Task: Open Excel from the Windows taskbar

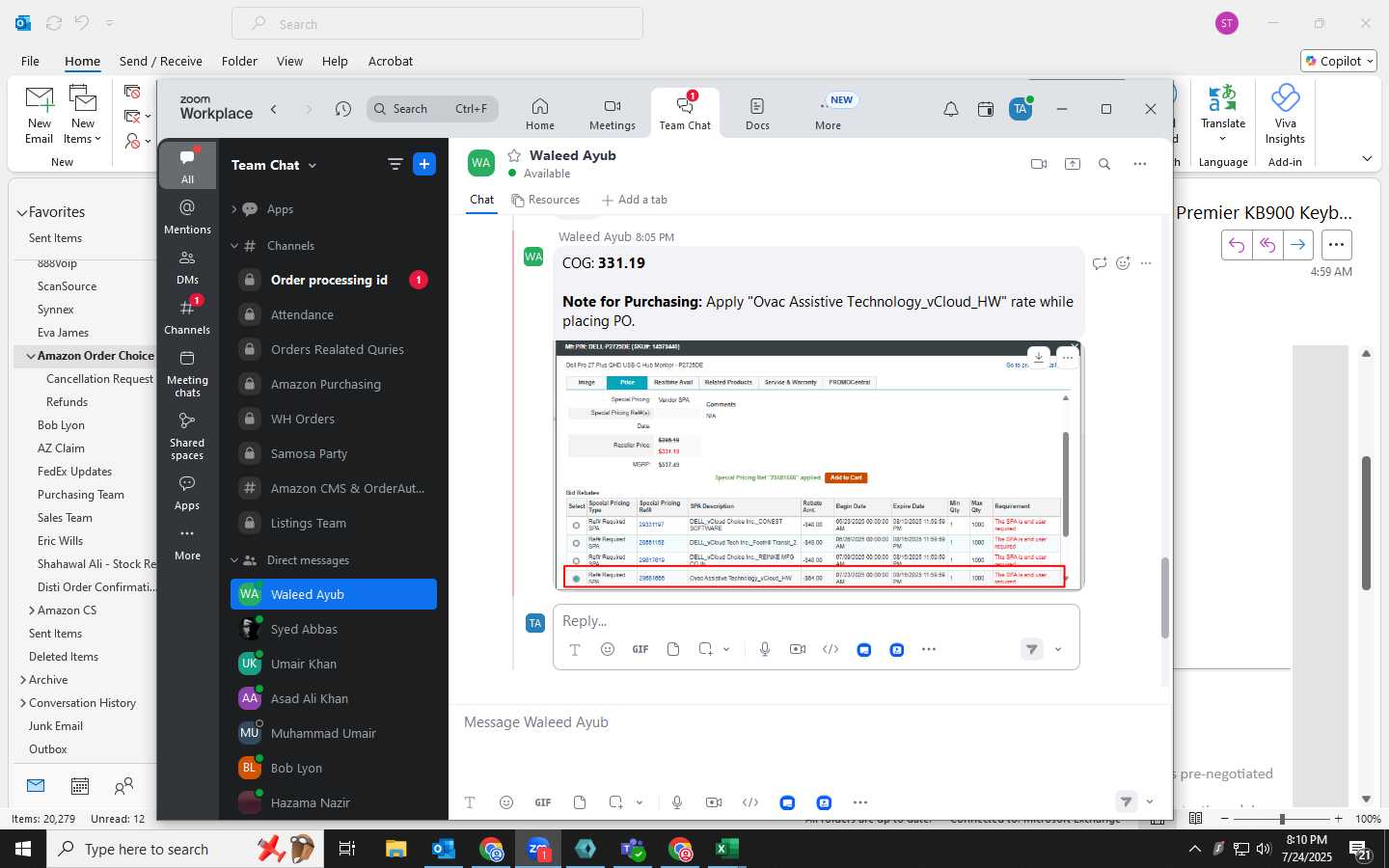Action: coord(726,849)
